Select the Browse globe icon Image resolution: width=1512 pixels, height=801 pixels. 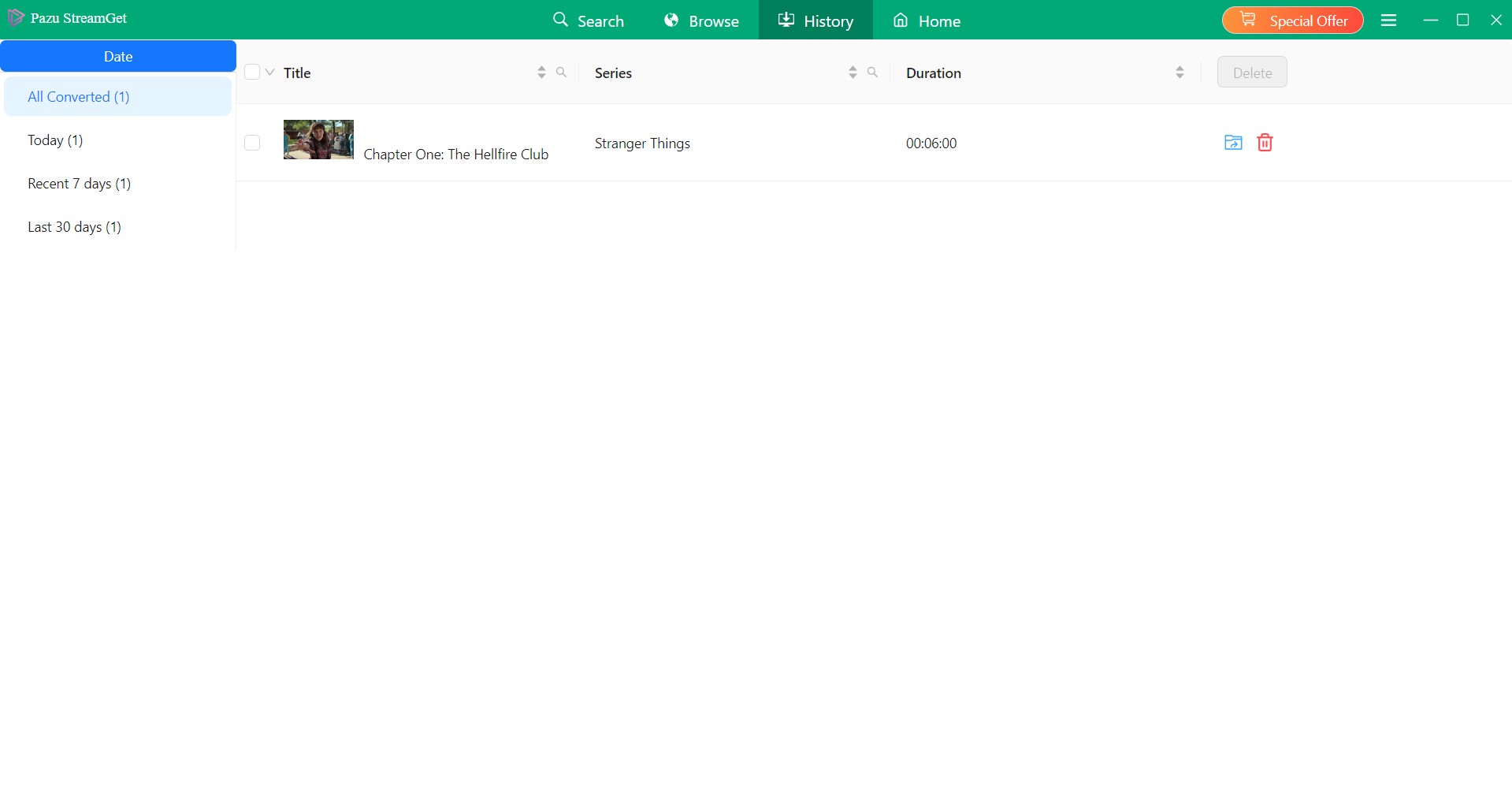coord(672,20)
